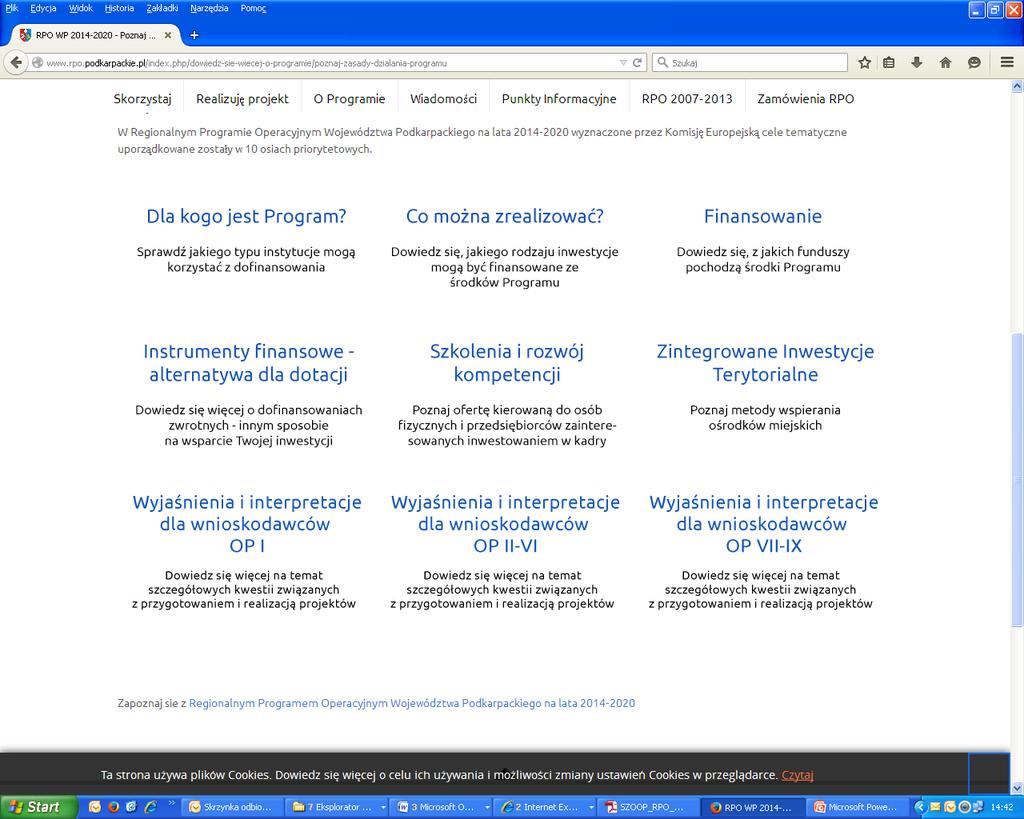Open Zintegrowane Inwestycje Terytorialne link
The width and height of the screenshot is (1024, 819).
[x=765, y=362]
